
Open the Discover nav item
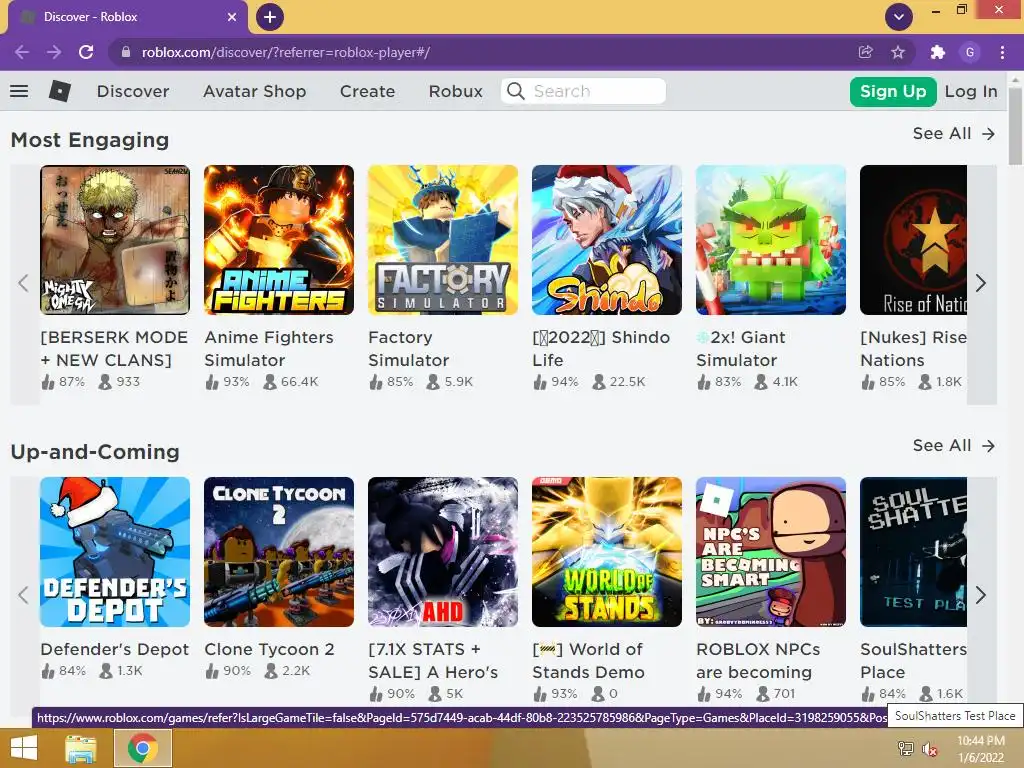point(133,91)
